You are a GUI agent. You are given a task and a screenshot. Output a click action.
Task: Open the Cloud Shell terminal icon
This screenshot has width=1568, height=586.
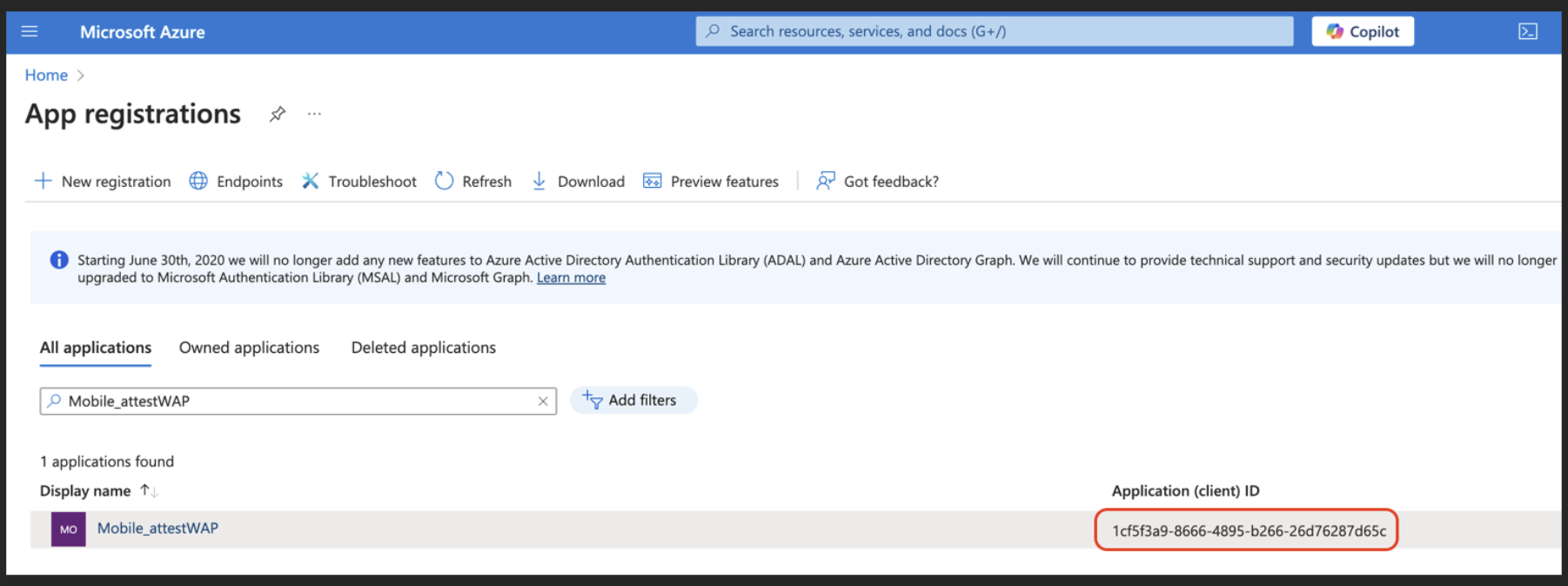(1527, 32)
